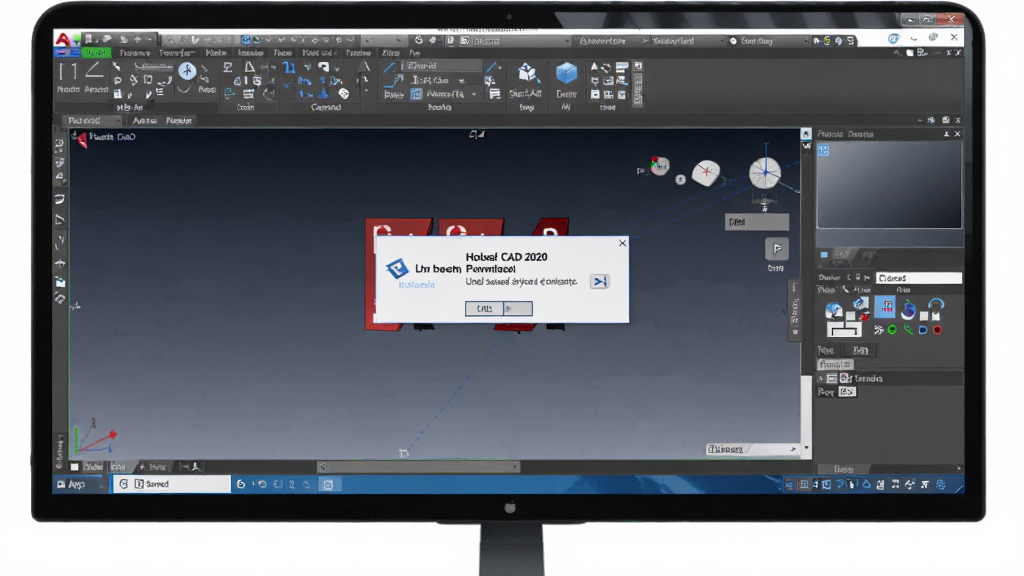
Task: Open the title bar dropdown with the white circle
Action: 767,40
